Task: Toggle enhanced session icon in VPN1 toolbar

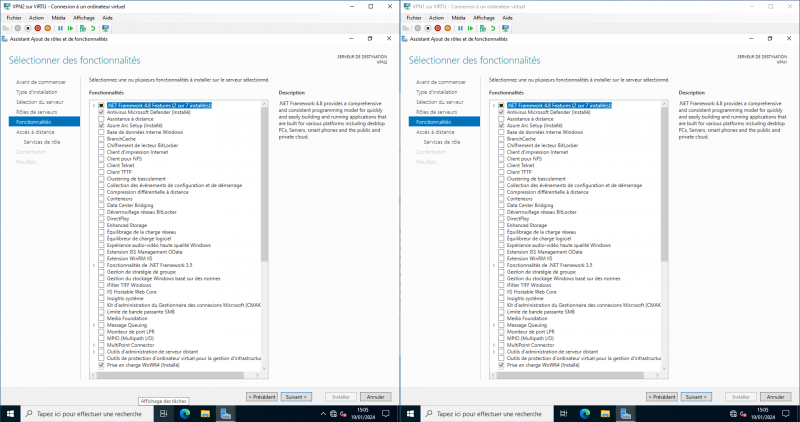Action: click(x=506, y=29)
